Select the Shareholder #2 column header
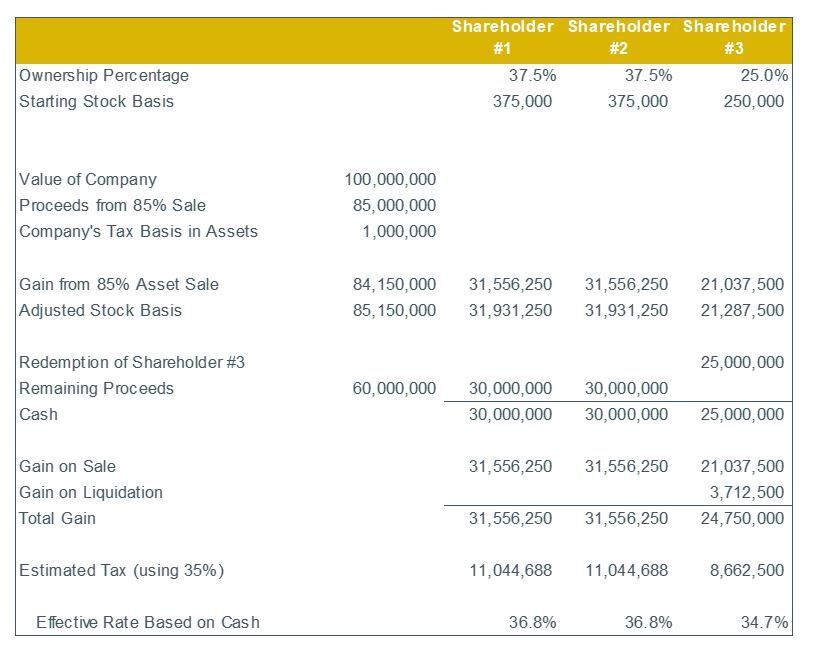This screenshot has width=816, height=652. (x=618, y=37)
